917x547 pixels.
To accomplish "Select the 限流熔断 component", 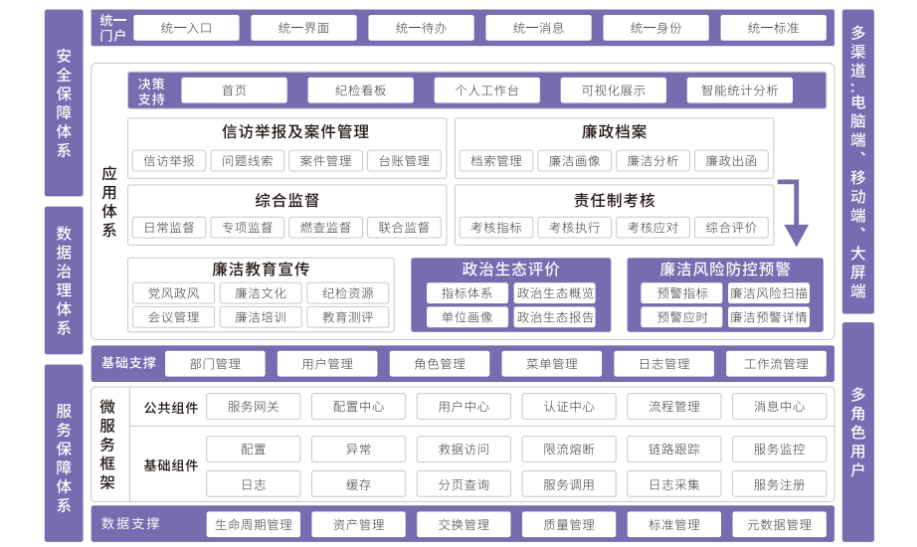I will click(x=569, y=449).
